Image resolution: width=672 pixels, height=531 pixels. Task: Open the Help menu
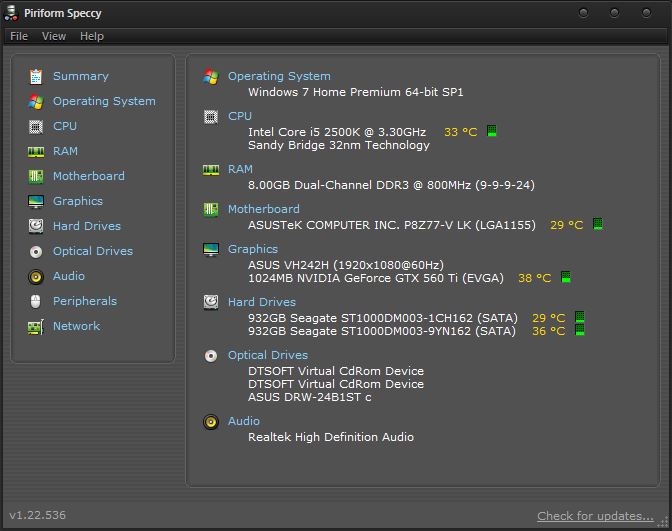92,36
